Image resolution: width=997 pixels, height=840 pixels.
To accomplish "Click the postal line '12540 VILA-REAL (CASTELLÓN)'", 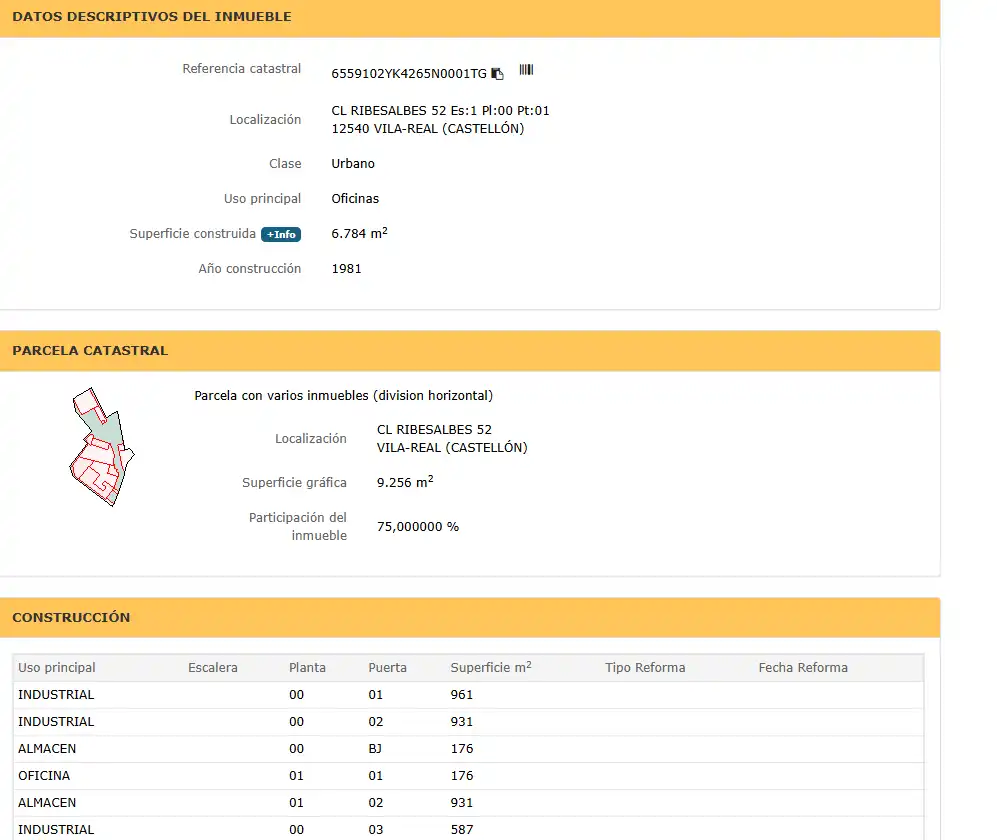I will [x=428, y=128].
